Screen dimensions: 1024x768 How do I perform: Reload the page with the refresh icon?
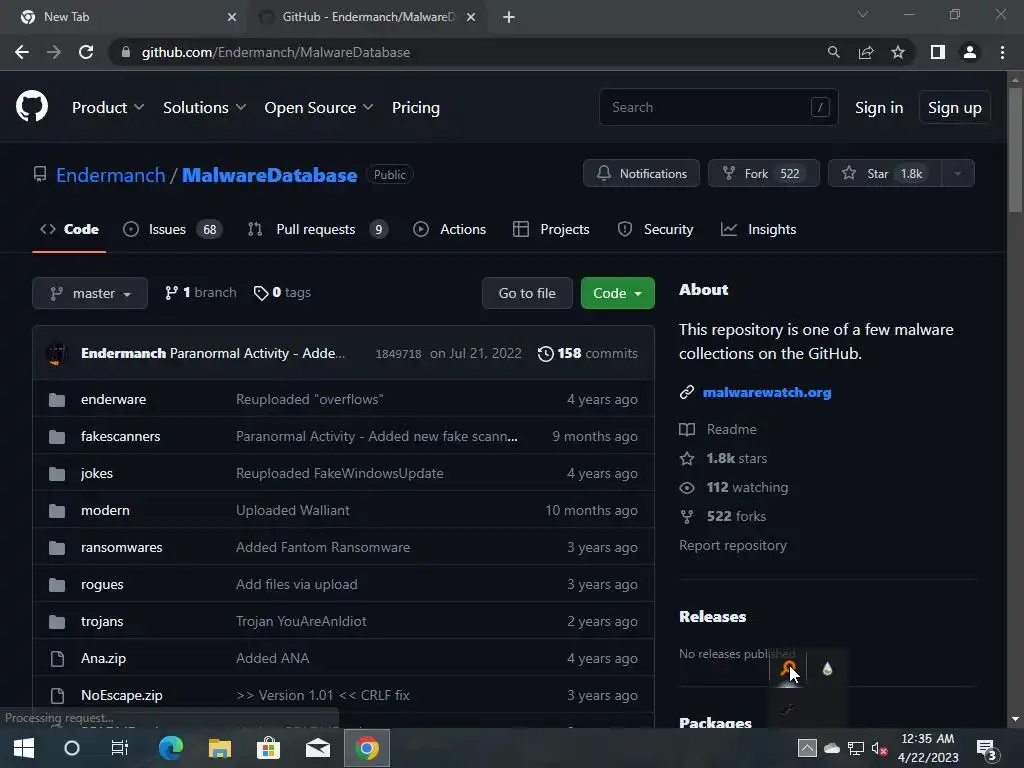coord(86,52)
